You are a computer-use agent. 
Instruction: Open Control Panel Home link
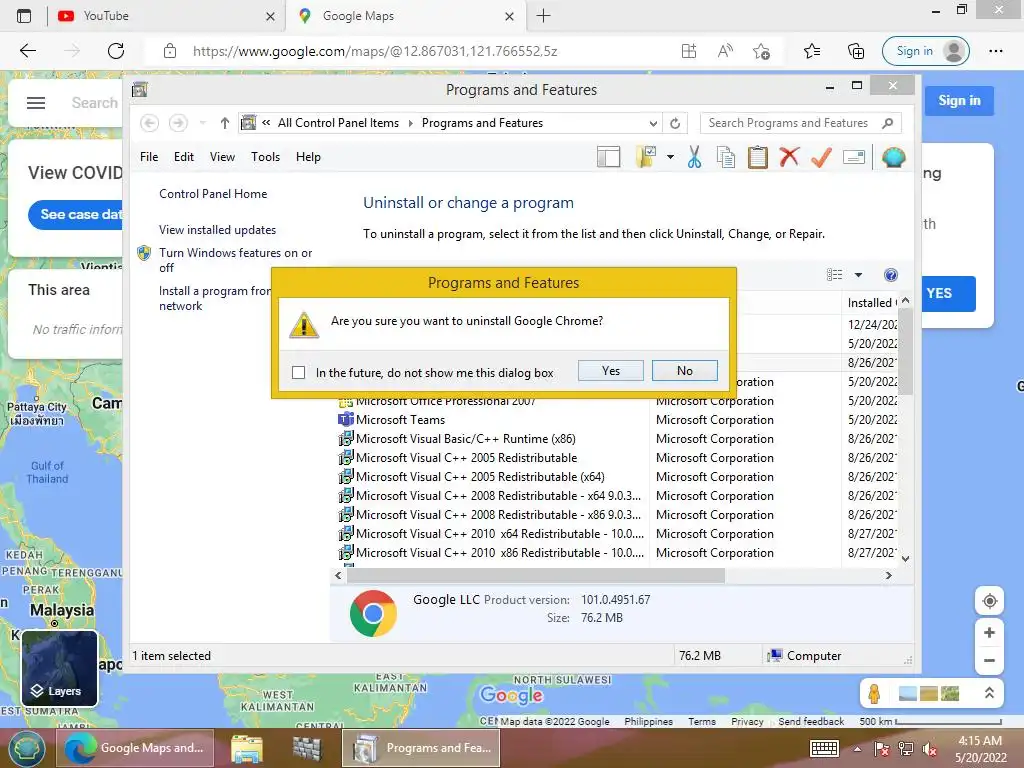pos(213,194)
